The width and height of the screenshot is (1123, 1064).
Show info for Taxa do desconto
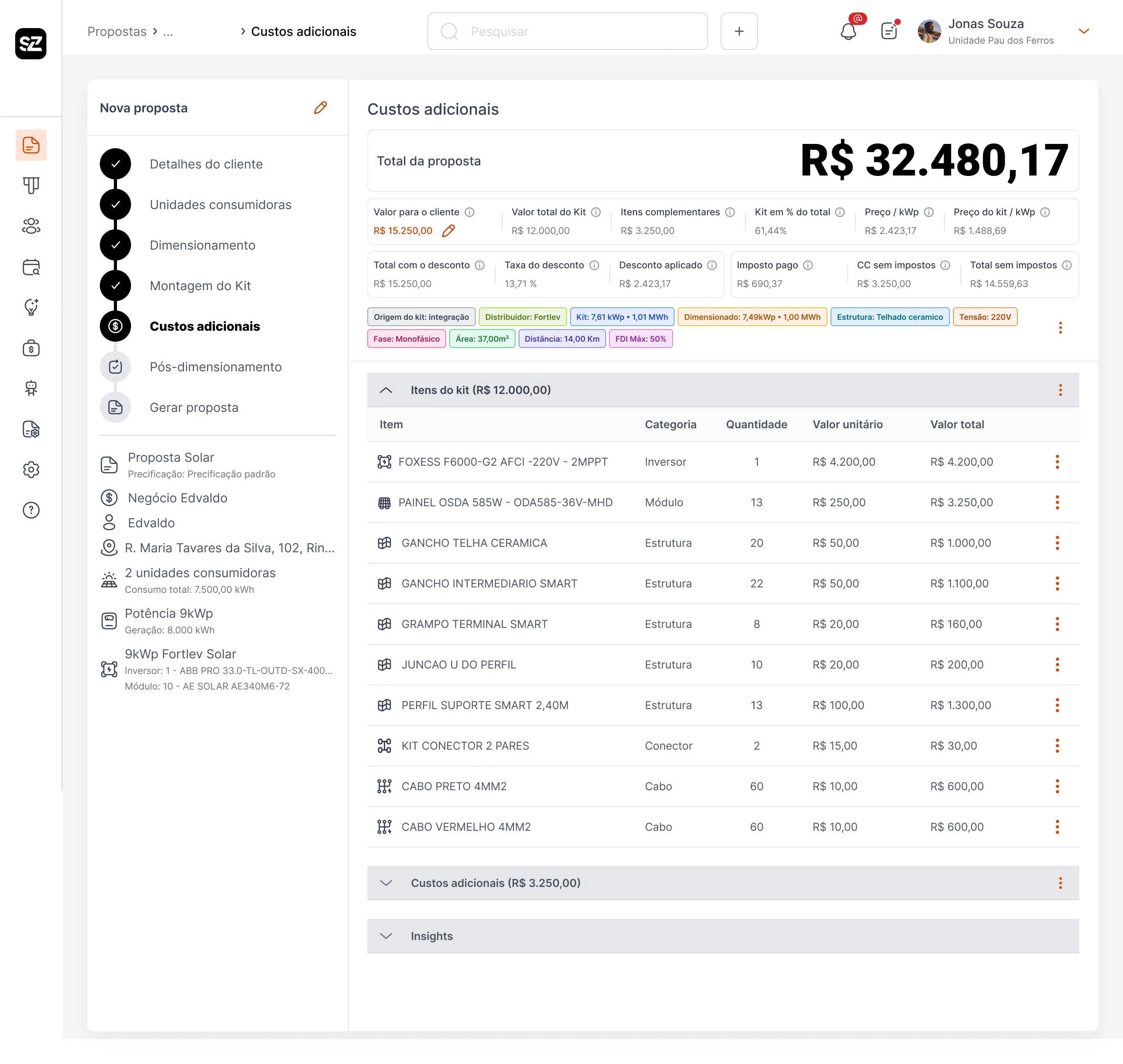pos(594,265)
